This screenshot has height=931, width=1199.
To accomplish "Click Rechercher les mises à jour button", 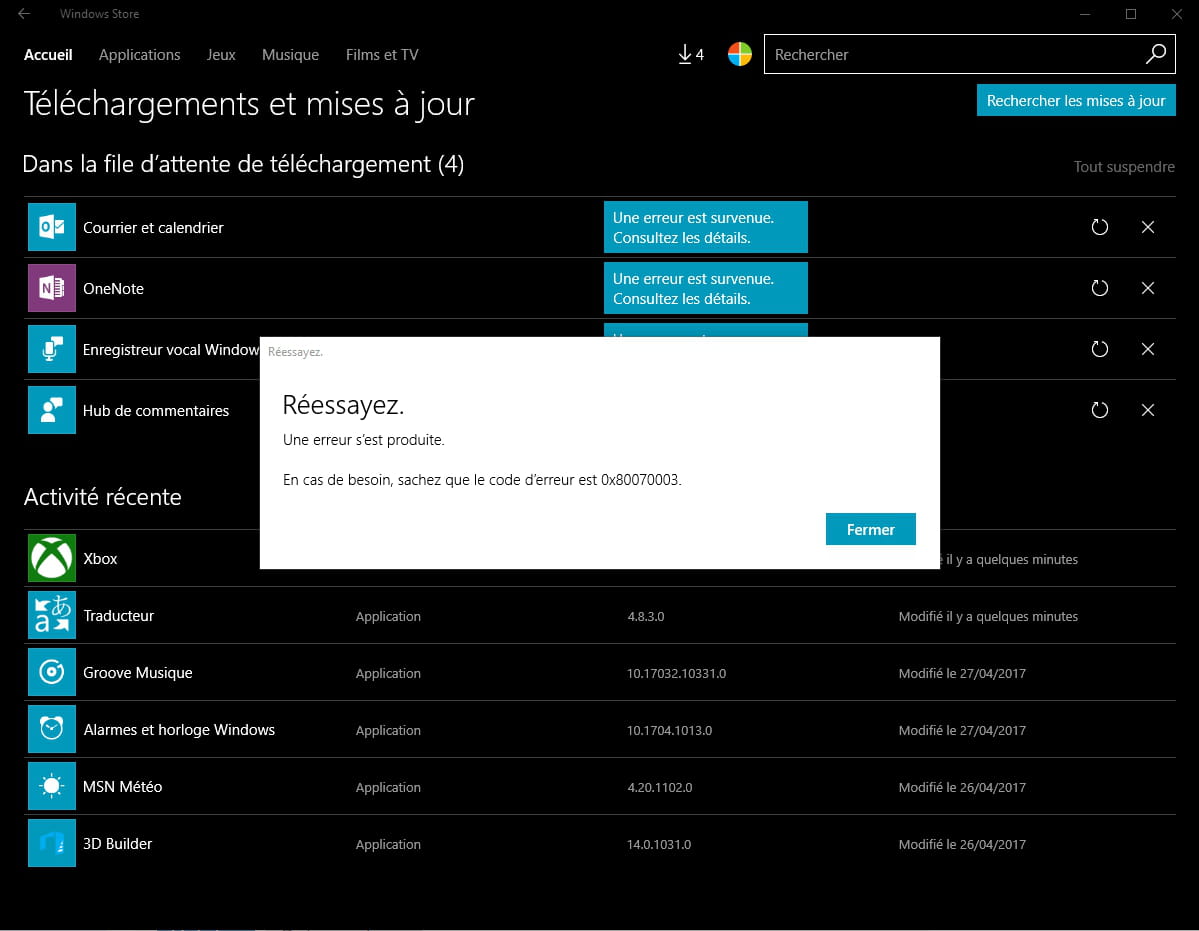I will (x=1076, y=100).
